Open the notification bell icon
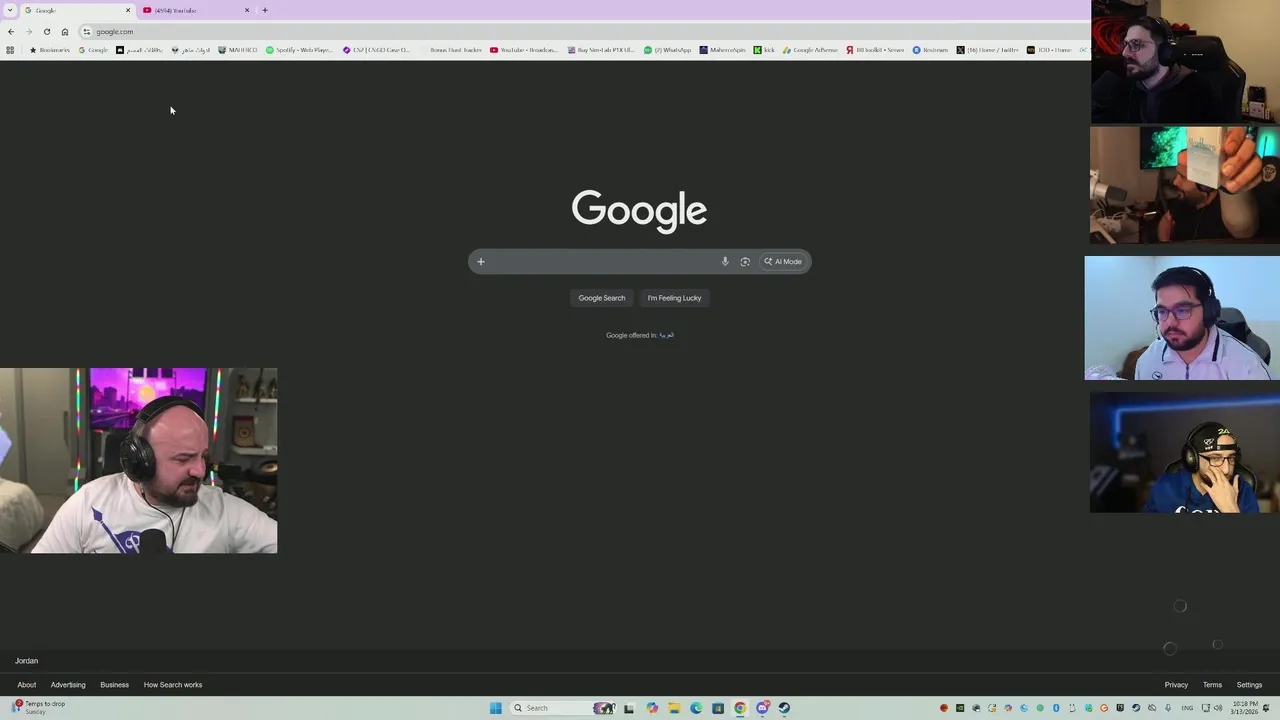 tap(1266, 708)
